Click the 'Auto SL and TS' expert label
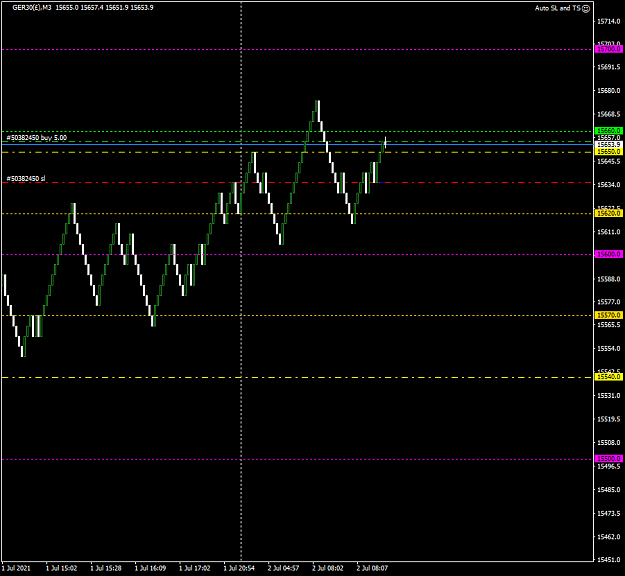The width and height of the screenshot is (625, 576). [558, 8]
